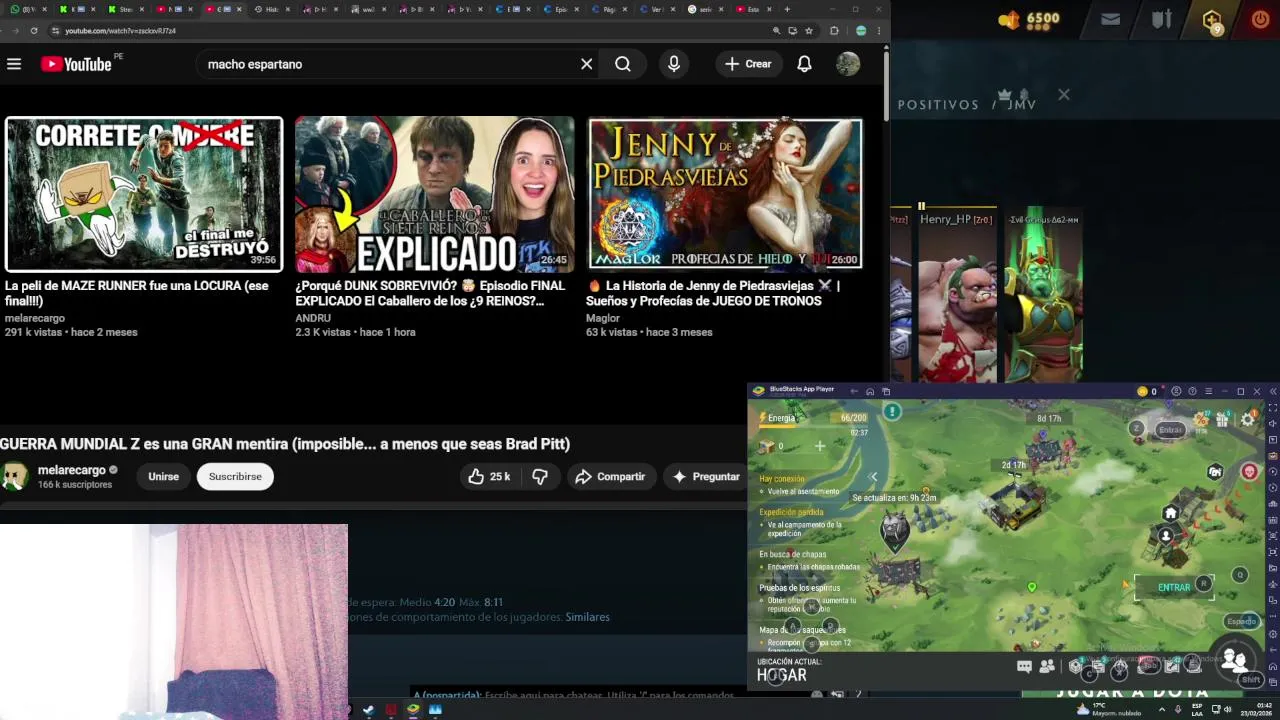Viewport: 1280px width, 720px height.
Task: Open the YouTube hamburger guide menu
Action: click(14, 64)
